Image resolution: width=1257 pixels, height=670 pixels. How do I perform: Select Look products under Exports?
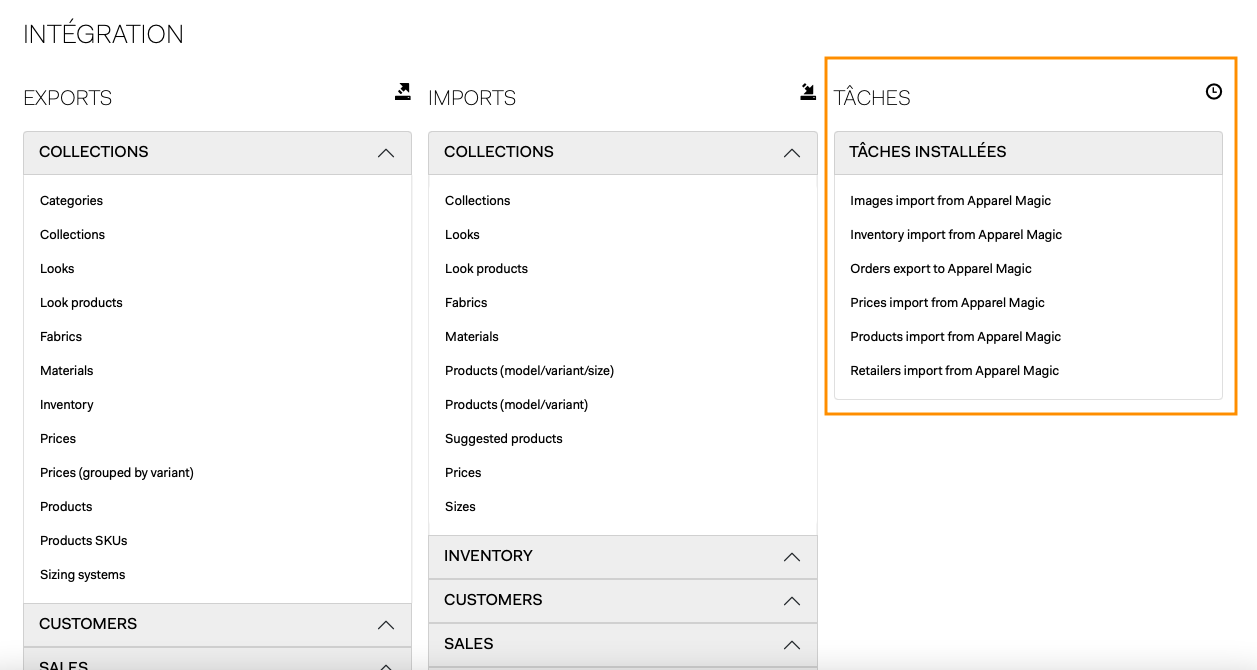tap(81, 303)
